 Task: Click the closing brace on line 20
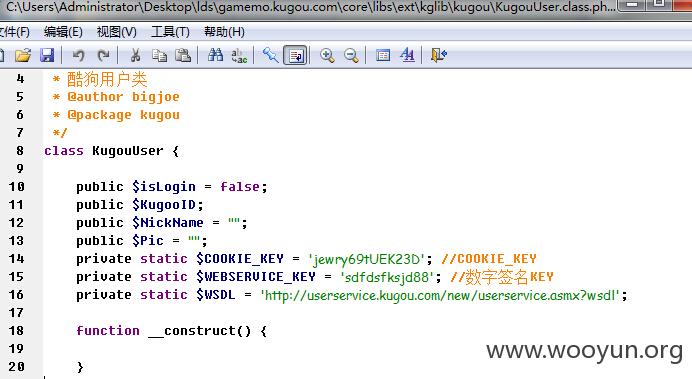(80, 367)
